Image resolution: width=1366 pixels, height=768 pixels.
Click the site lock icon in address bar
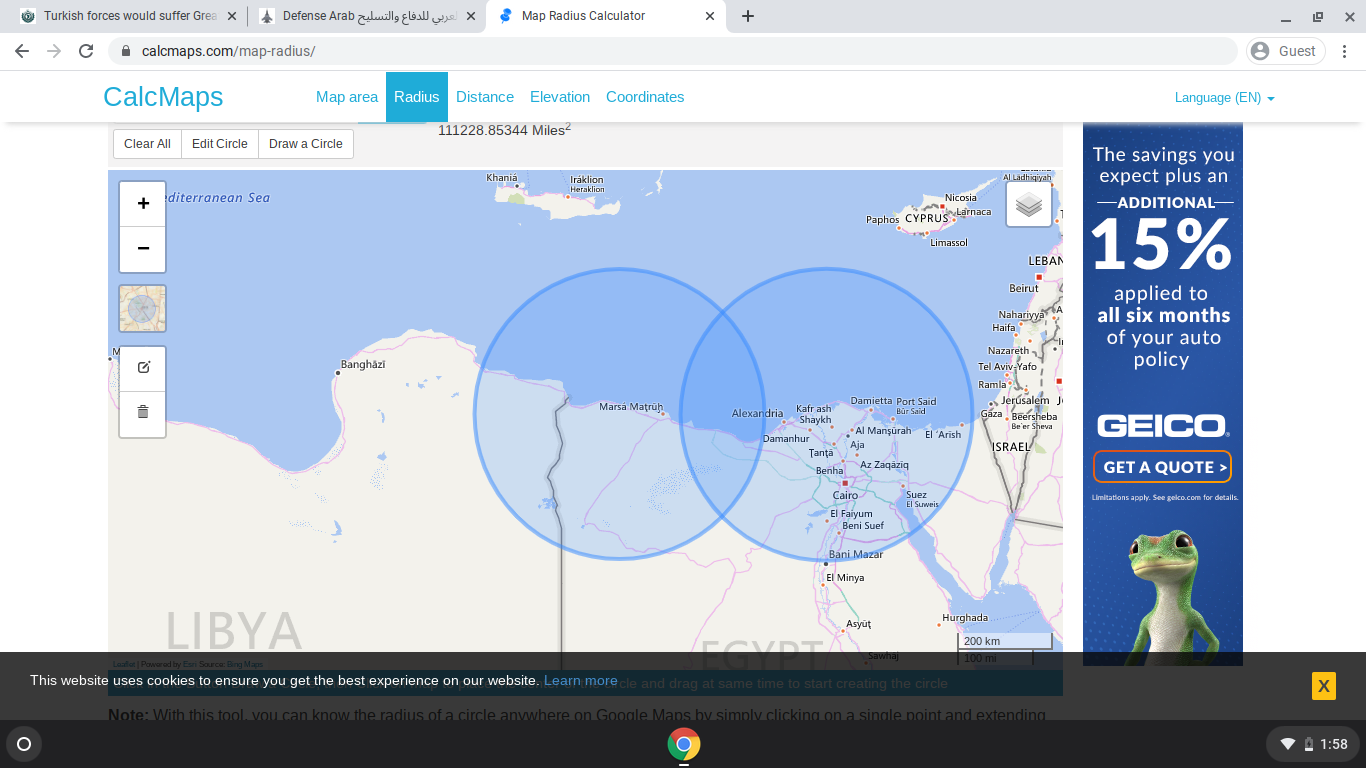126,51
